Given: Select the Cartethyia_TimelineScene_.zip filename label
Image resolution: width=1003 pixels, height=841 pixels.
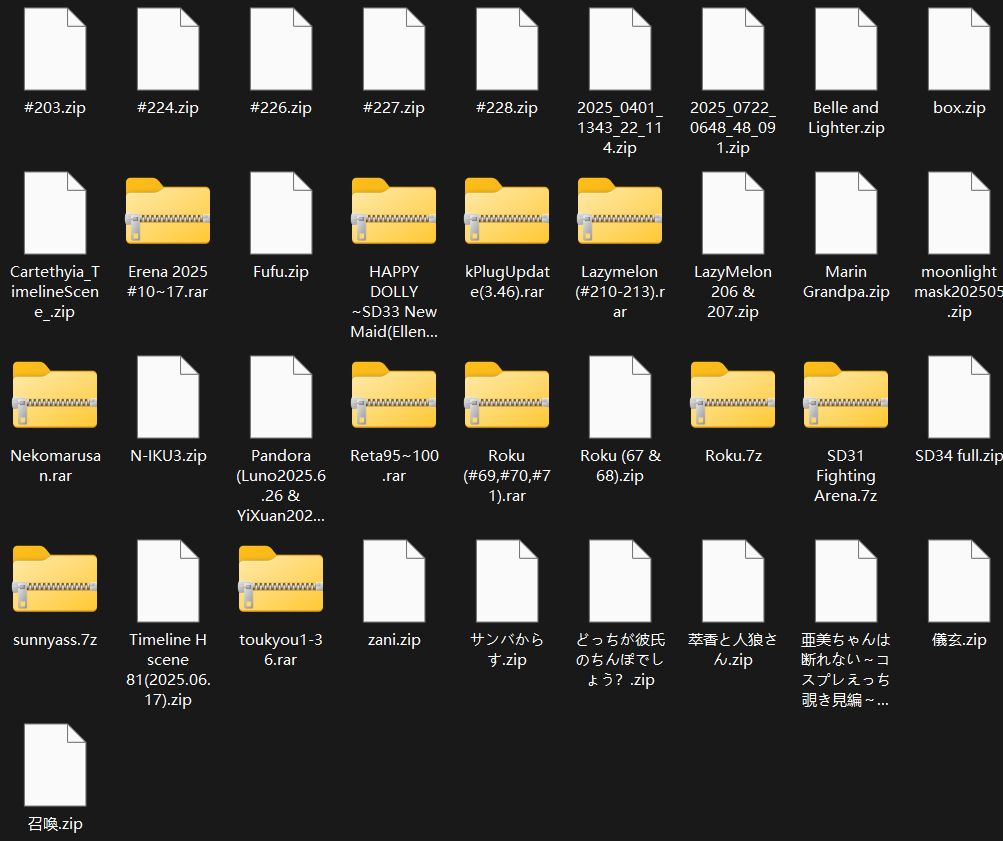Looking at the screenshot, I should [55, 292].
